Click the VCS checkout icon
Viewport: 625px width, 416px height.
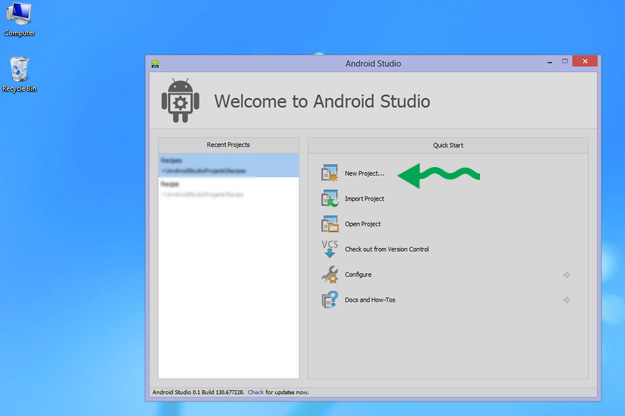pos(330,249)
